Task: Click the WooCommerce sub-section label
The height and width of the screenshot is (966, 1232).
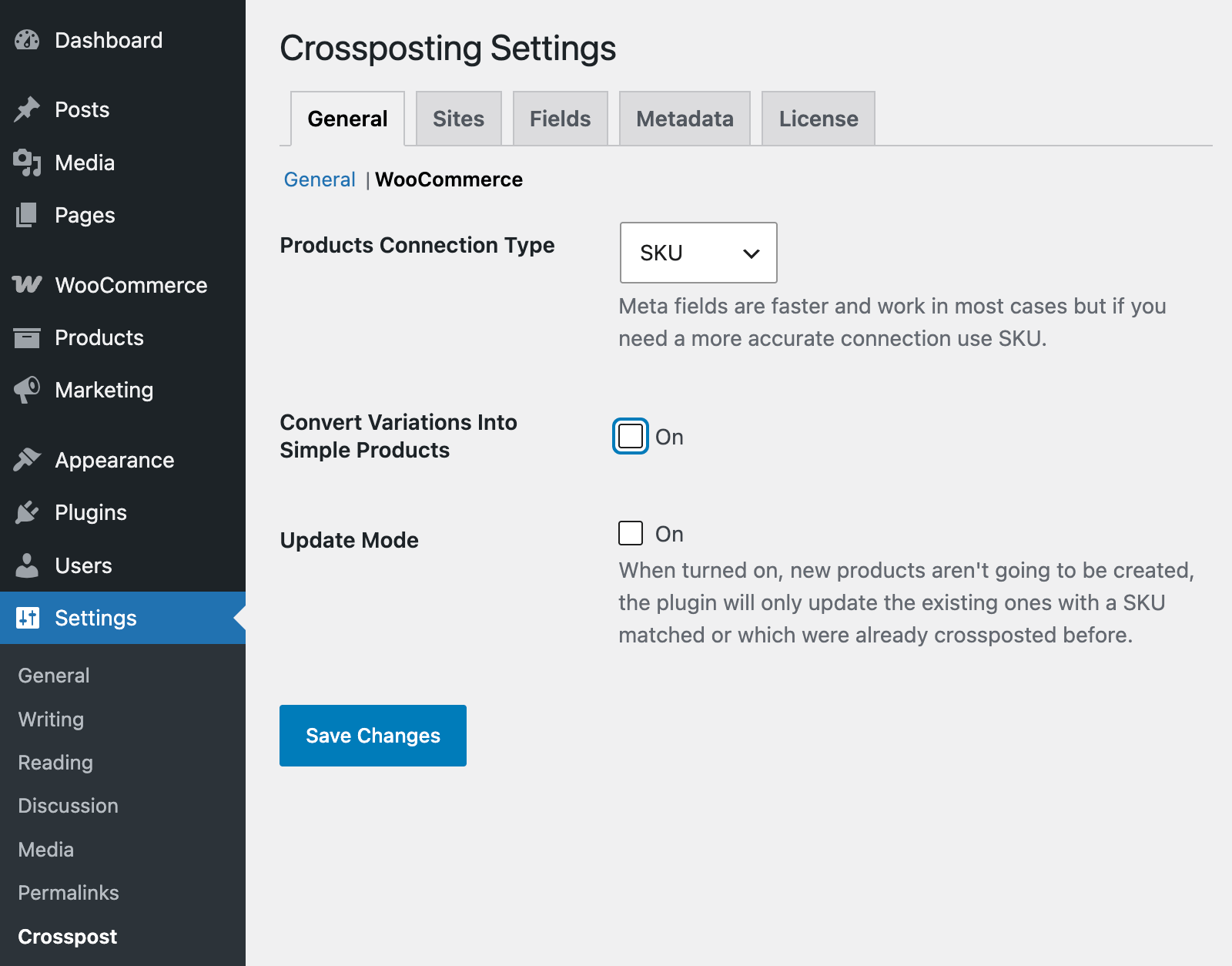Action: (x=449, y=179)
